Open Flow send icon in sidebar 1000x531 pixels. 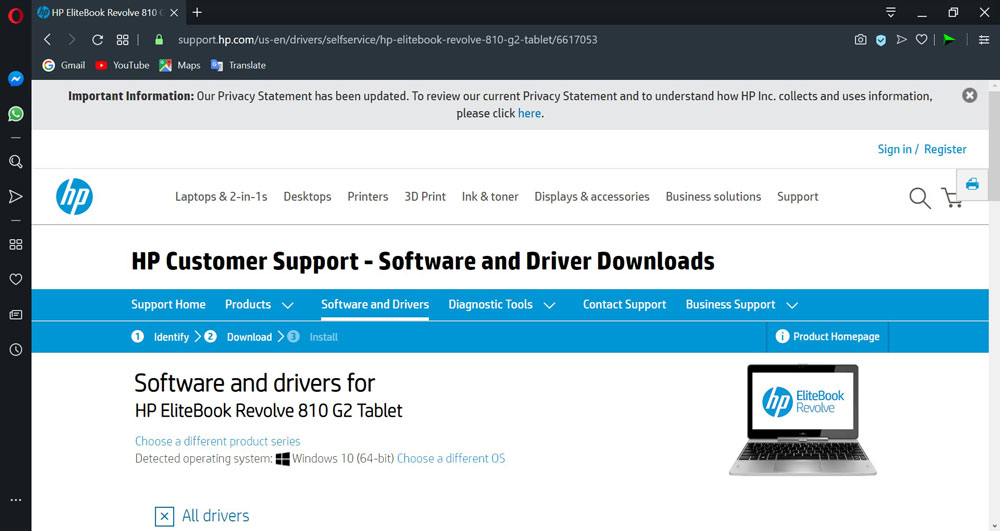(16, 196)
